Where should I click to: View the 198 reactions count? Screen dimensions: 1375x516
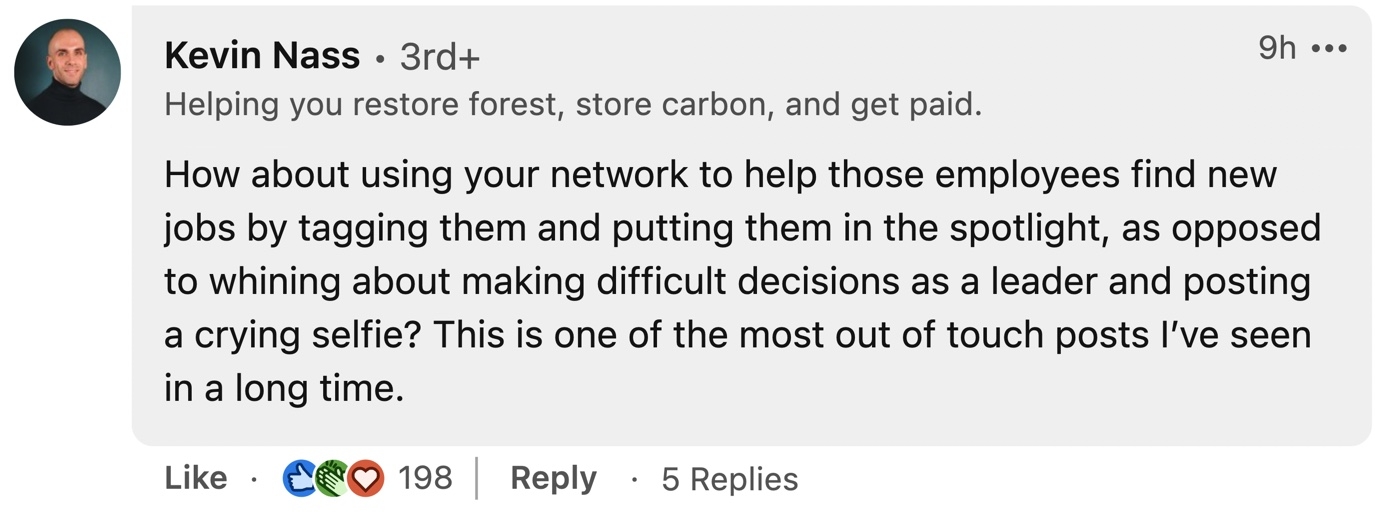point(425,478)
